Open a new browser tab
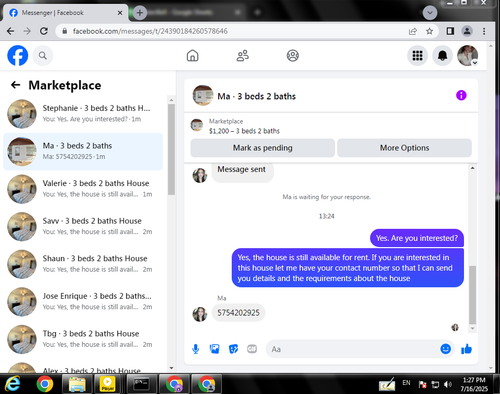Screen dimensions: 500x394 (140, 13)
